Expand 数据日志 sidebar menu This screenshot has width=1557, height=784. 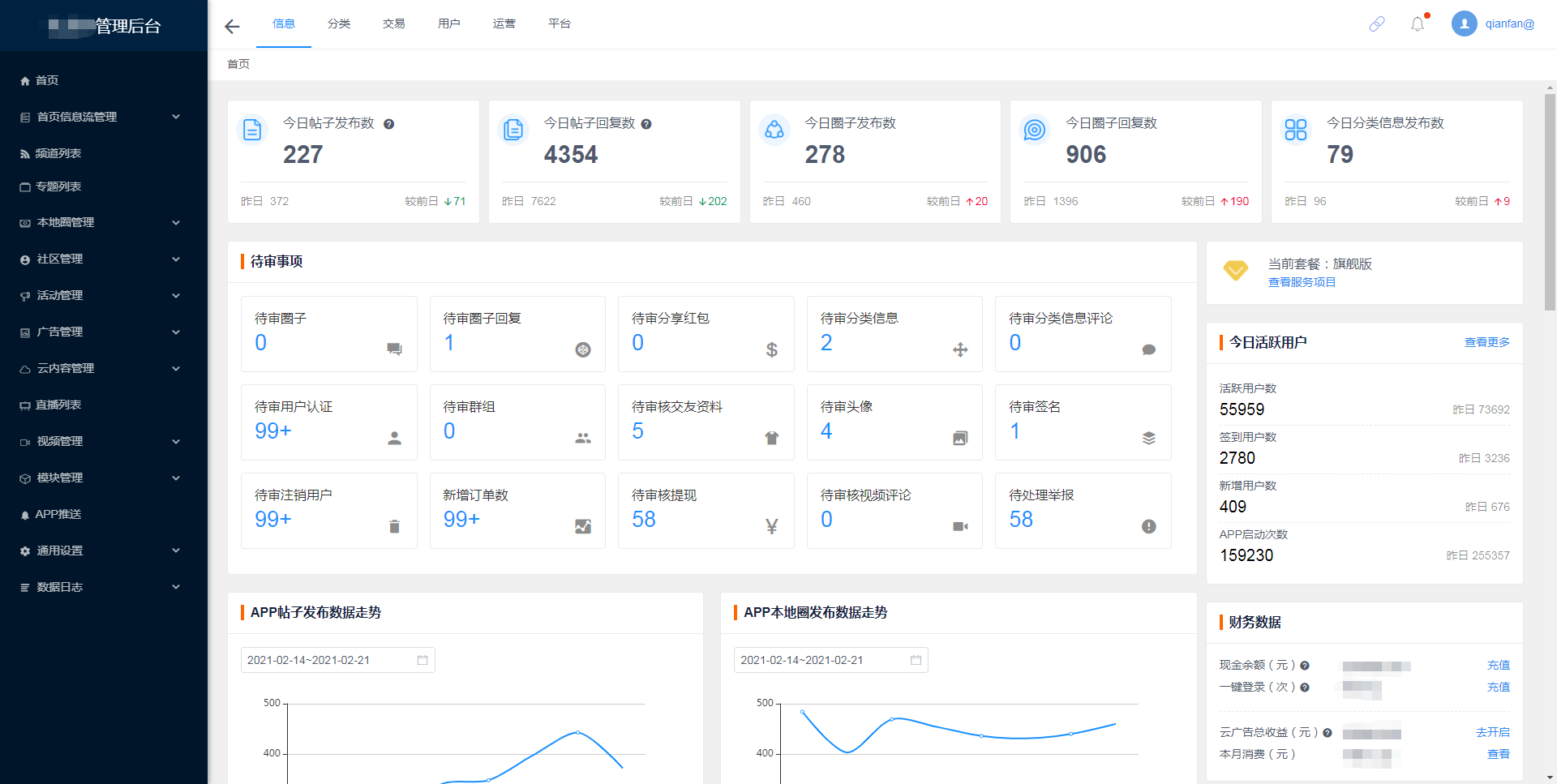tap(104, 587)
